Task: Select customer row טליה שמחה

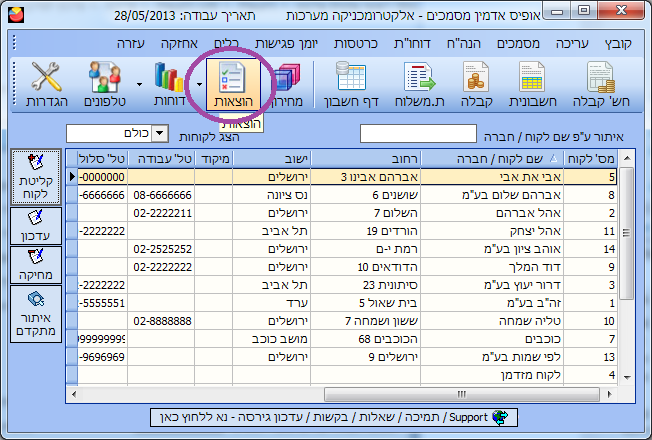Action: [x=341, y=321]
